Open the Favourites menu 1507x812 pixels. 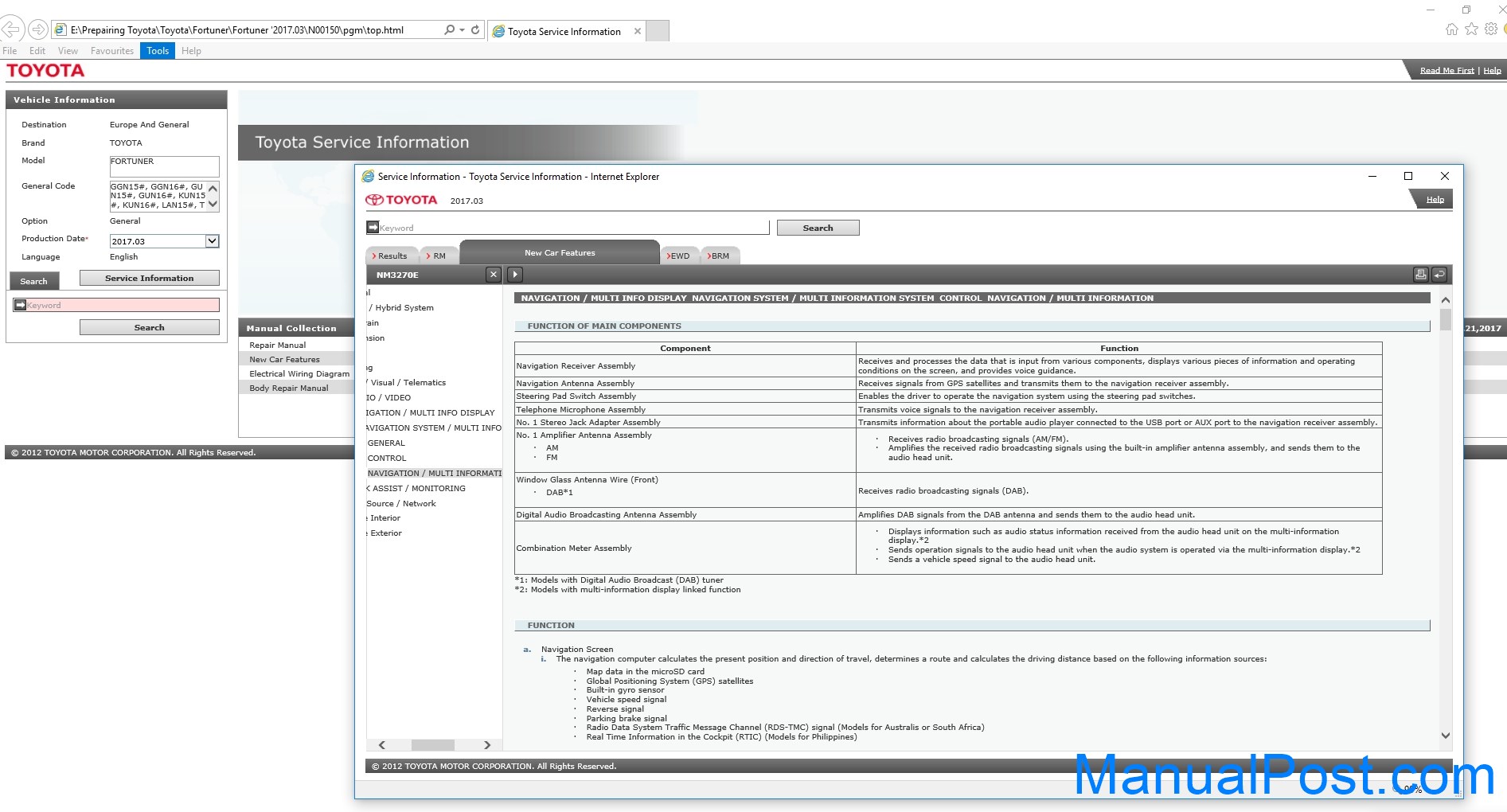[x=112, y=50]
